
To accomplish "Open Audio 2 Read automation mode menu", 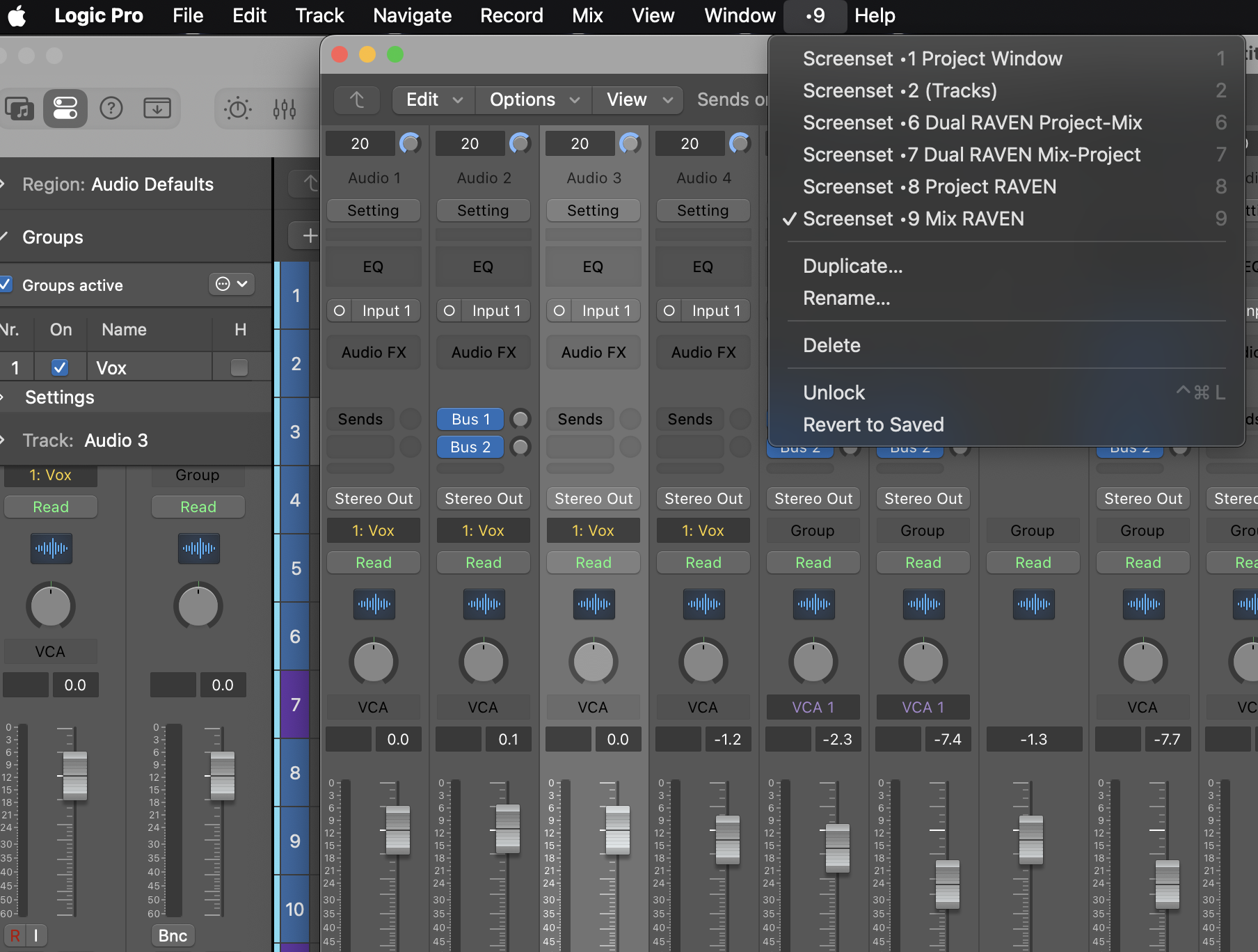I will point(484,562).
